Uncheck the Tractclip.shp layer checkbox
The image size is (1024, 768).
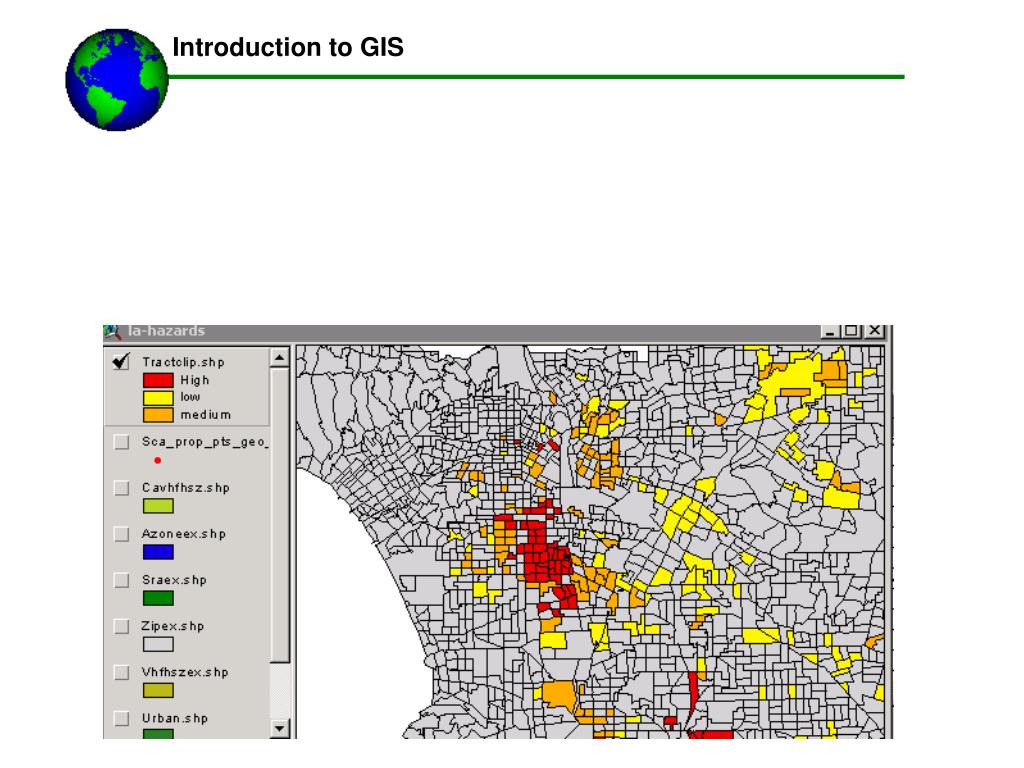121,362
